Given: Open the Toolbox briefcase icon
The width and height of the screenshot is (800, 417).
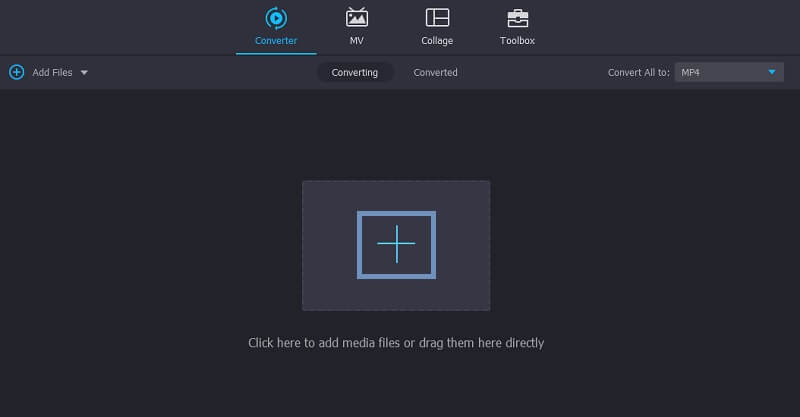Looking at the screenshot, I should point(517,18).
